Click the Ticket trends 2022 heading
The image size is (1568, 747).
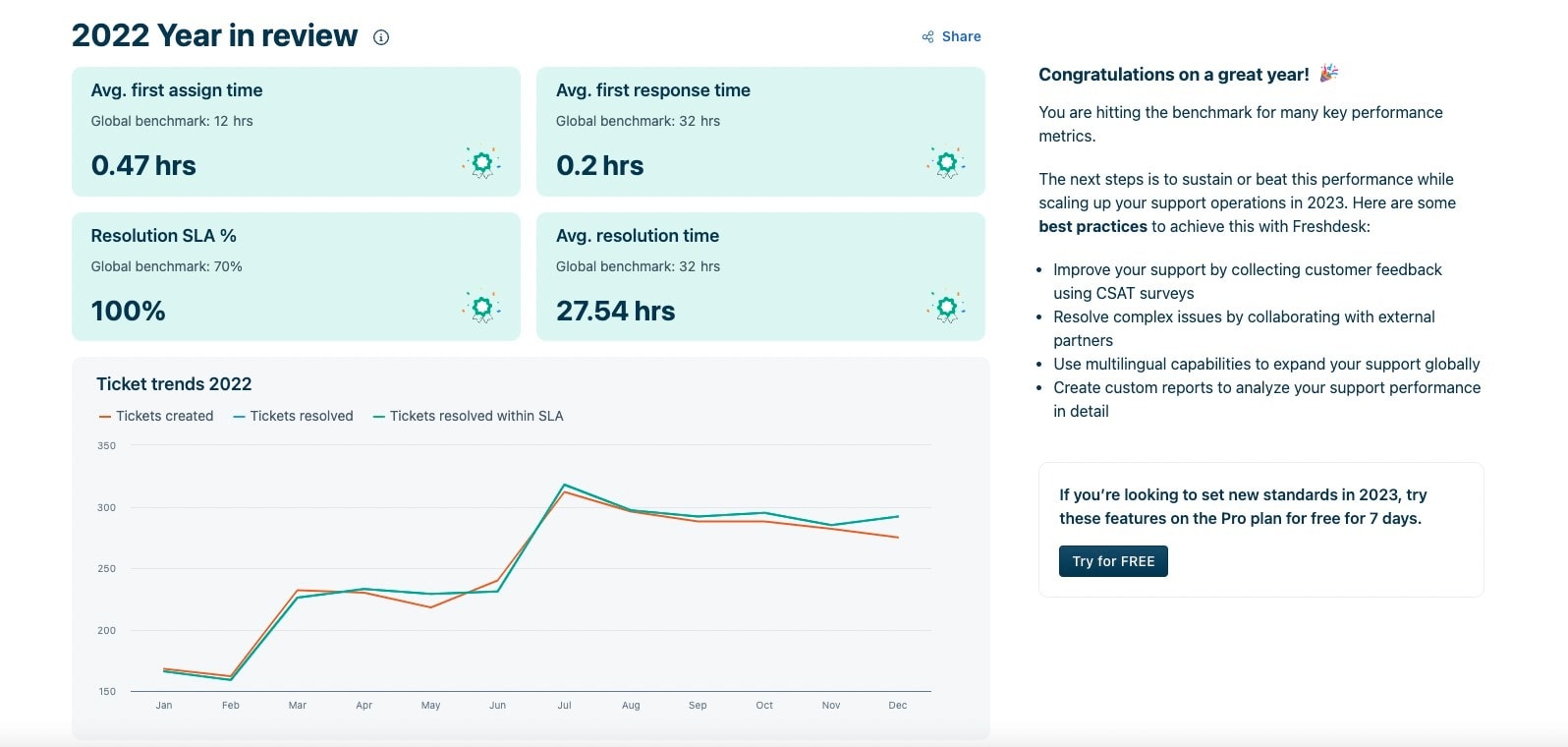[x=174, y=384]
